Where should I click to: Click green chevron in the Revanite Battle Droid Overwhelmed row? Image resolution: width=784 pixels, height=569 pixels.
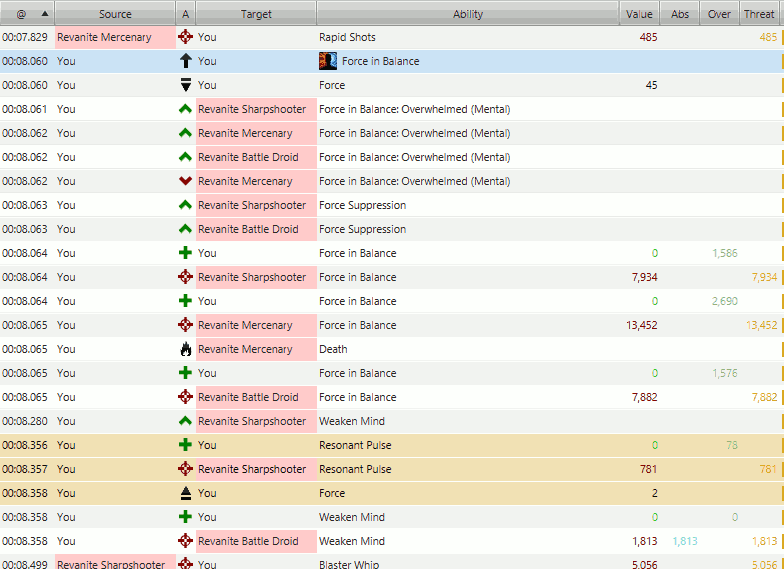pyautogui.click(x=186, y=156)
